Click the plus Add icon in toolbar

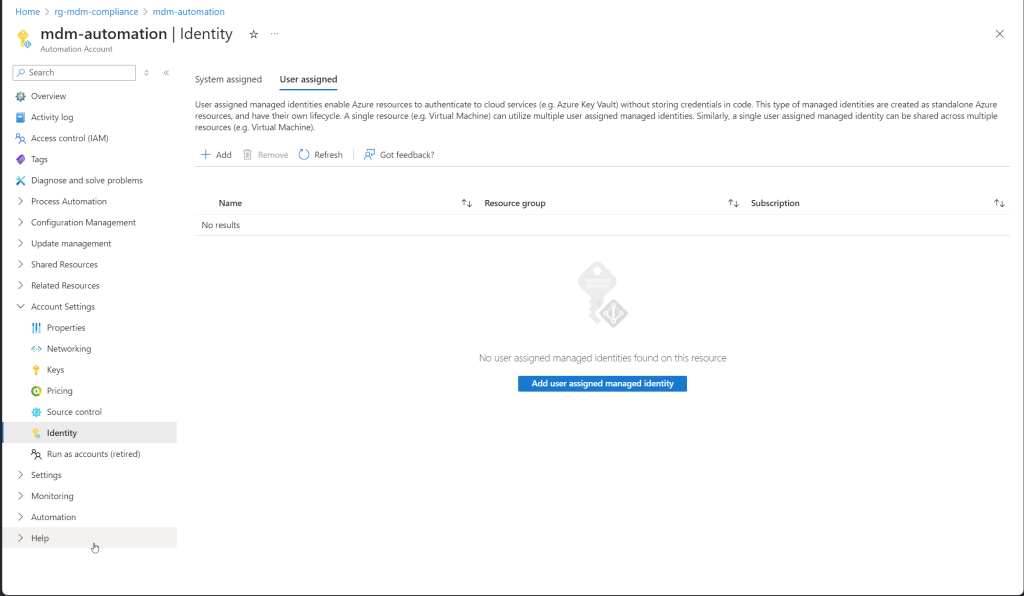205,155
